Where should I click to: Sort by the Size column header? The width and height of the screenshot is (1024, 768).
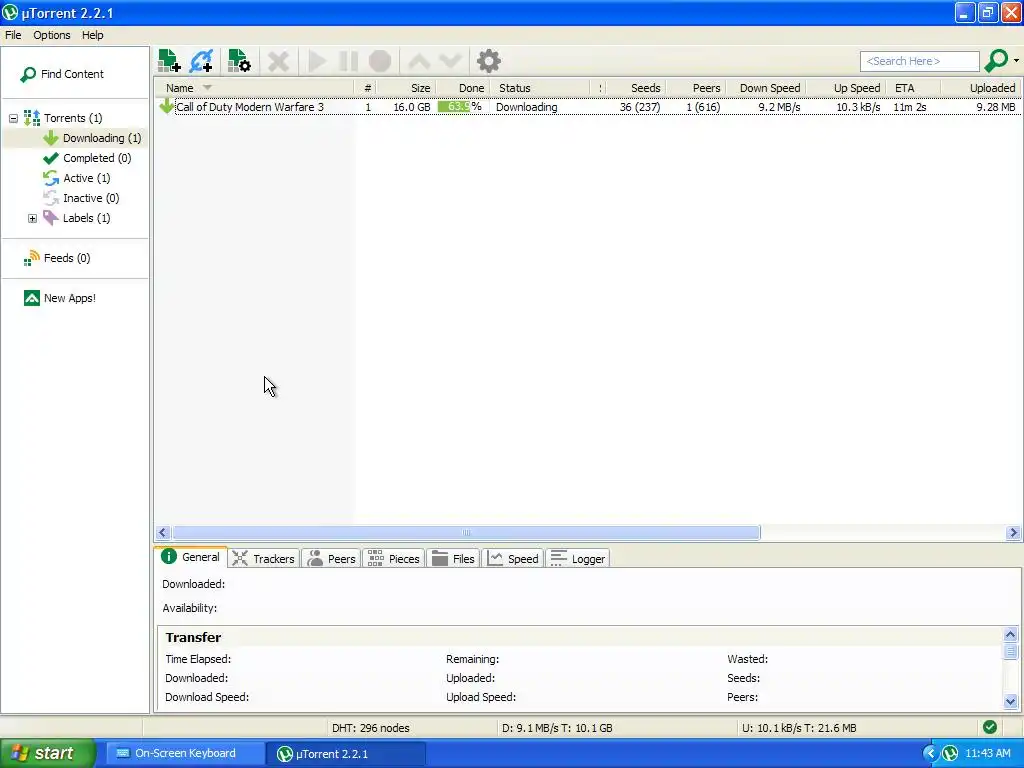(406, 88)
